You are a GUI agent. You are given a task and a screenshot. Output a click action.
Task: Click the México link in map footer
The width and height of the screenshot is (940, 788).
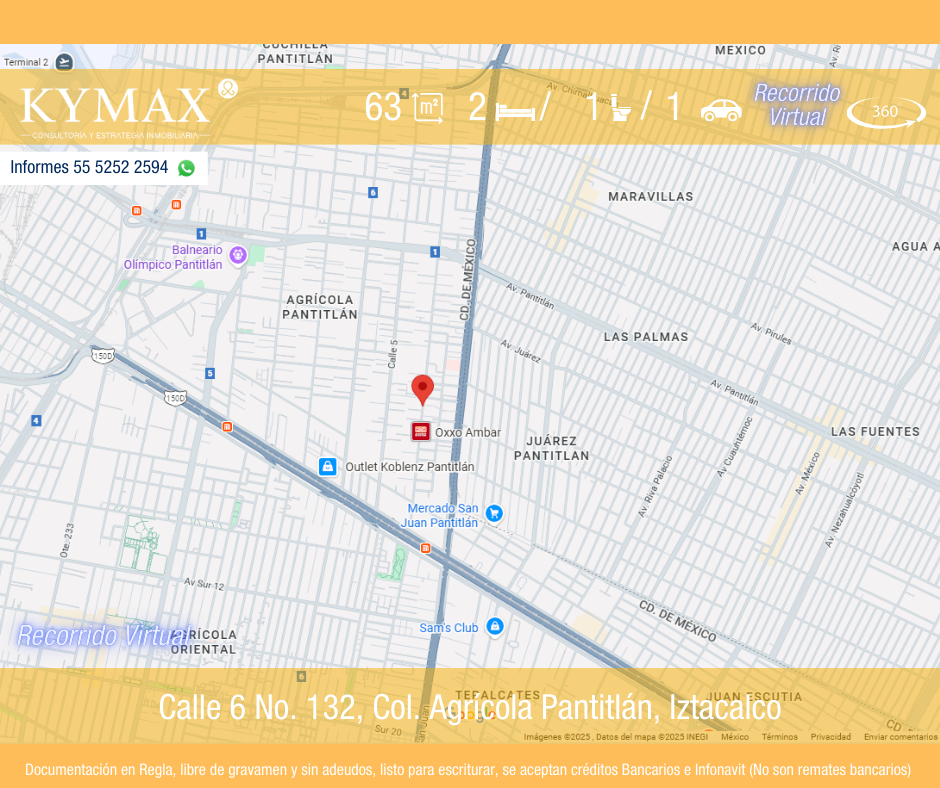click(x=734, y=736)
